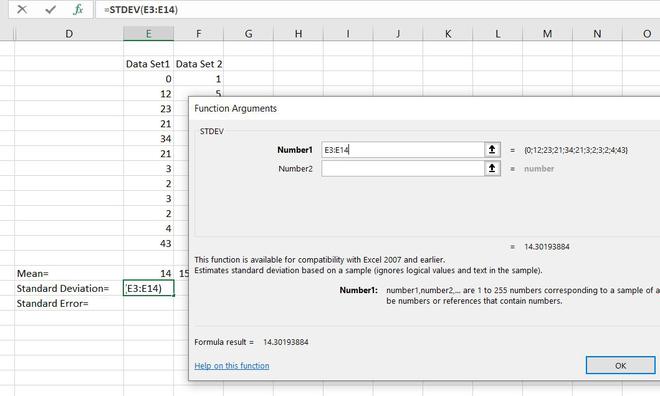Click the Standard Error= label cell
The image size is (660, 396).
(69, 303)
